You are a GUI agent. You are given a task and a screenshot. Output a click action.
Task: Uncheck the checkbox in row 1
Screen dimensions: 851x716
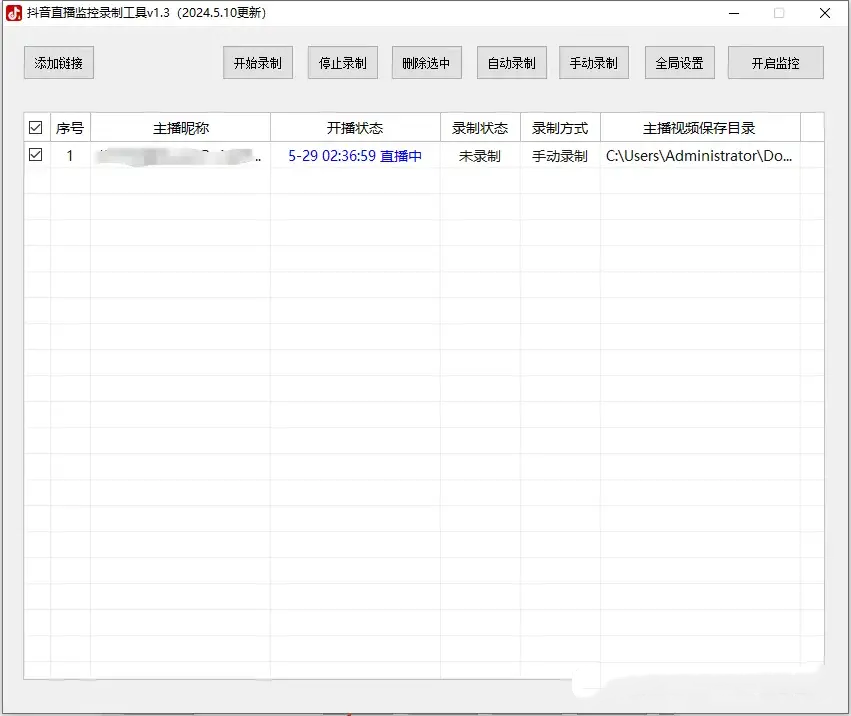click(36, 155)
